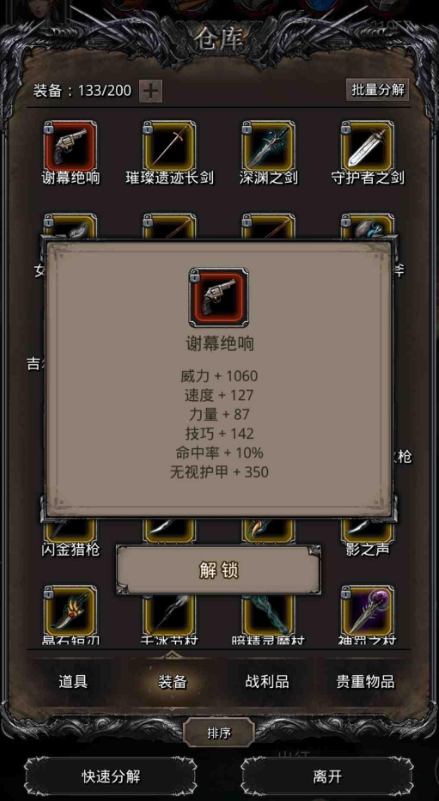Click the revolver icon inside the detail popup
This screenshot has width=439, height=801.
(219, 297)
